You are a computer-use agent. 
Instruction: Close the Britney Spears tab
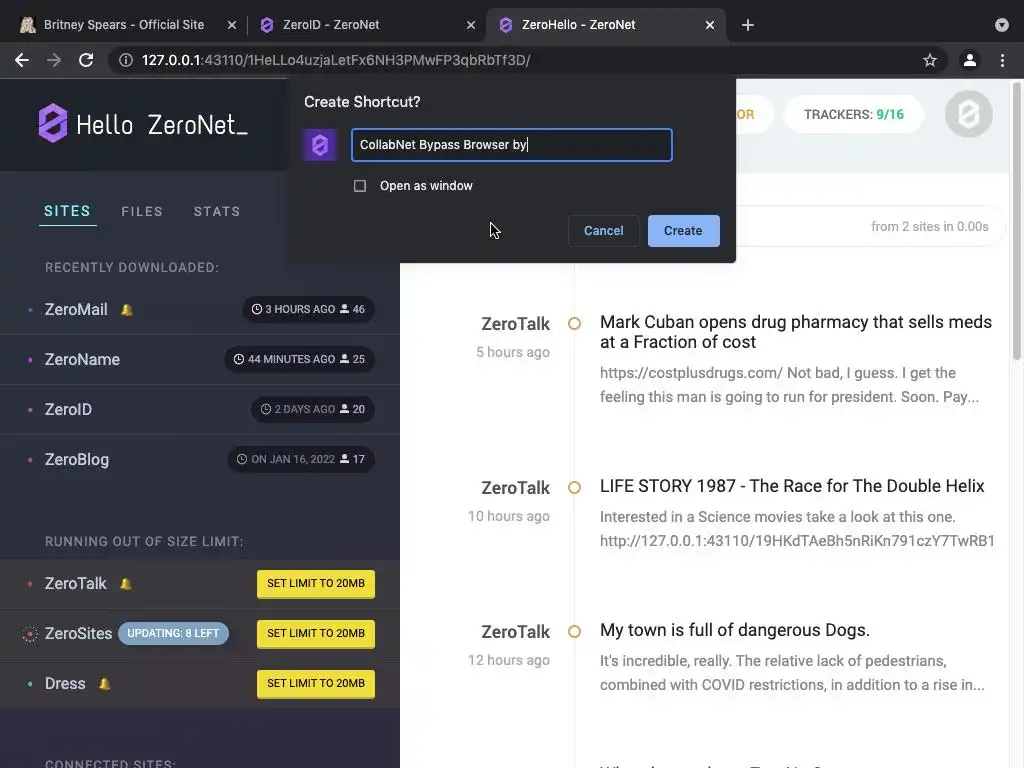(232, 25)
